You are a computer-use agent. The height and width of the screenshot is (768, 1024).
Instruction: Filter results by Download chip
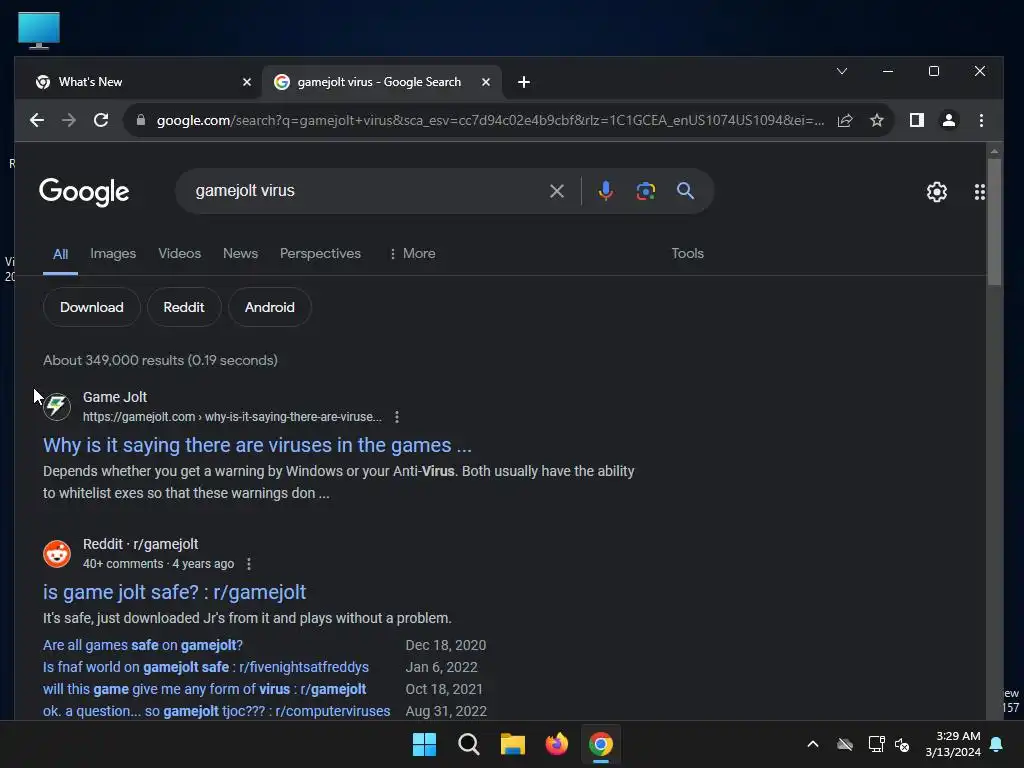91,307
